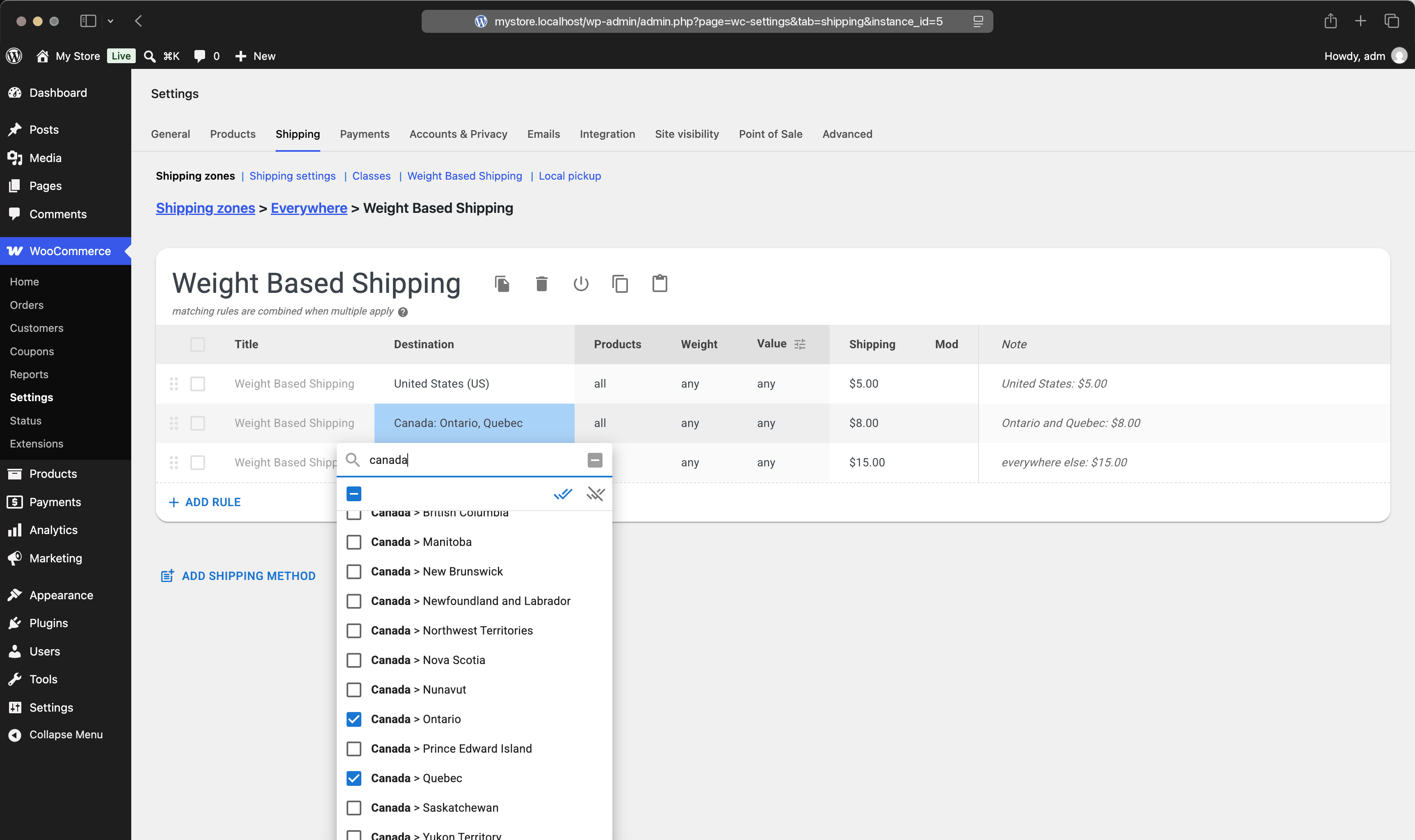Follow the Everywhere breadcrumb link
The width and height of the screenshot is (1415, 840).
pos(309,208)
